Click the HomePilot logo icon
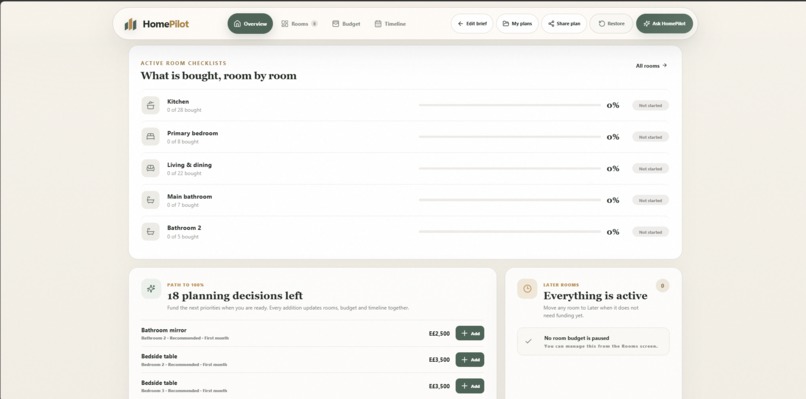 131,24
